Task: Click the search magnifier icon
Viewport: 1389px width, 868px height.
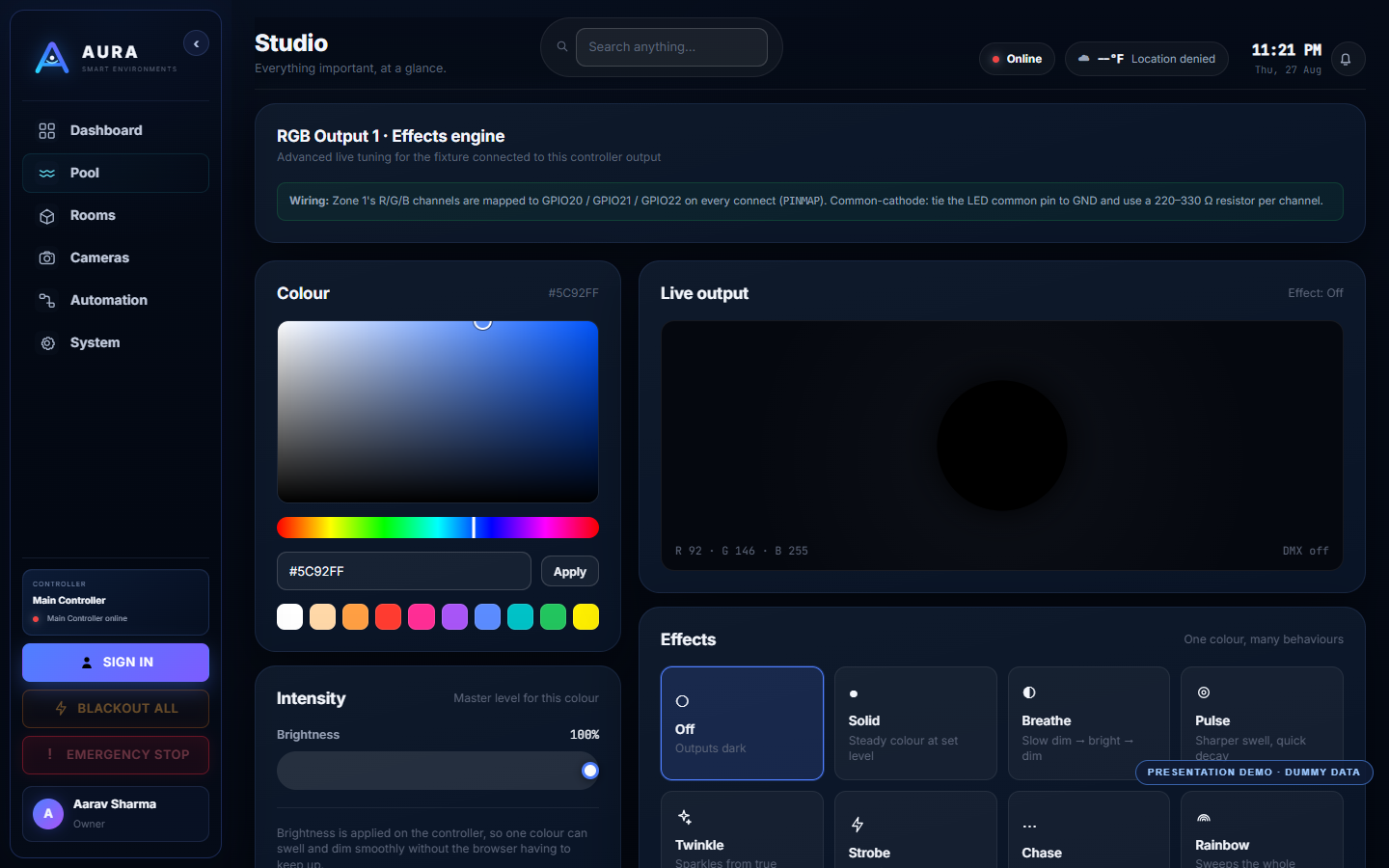Action: tap(562, 46)
